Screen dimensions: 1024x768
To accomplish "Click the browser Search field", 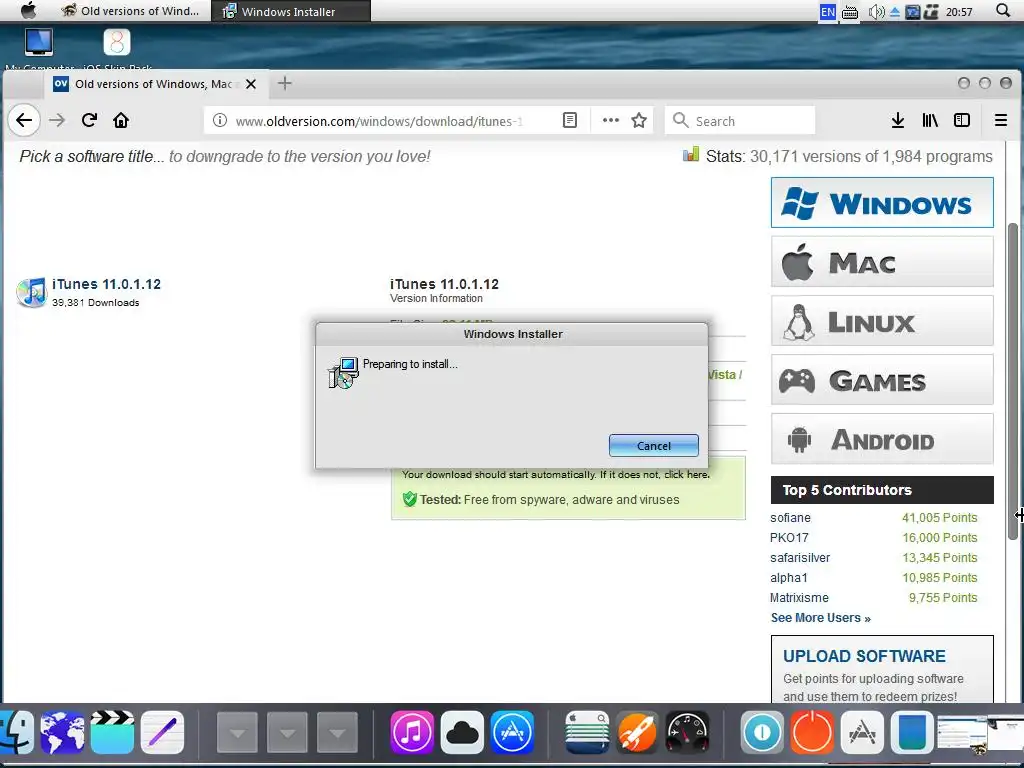I will [x=740, y=121].
